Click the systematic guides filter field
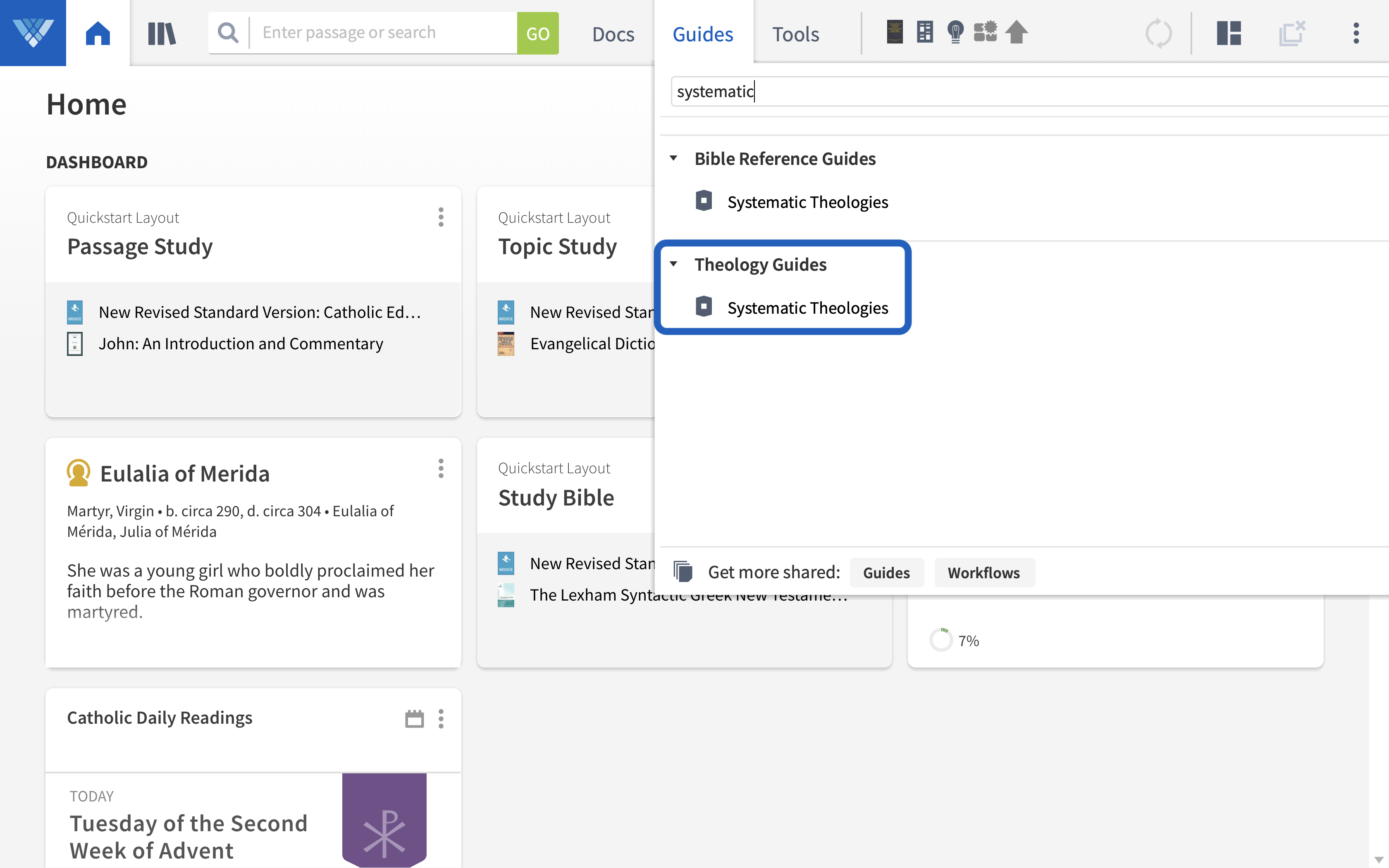Image resolution: width=1389 pixels, height=868 pixels. (x=1027, y=92)
